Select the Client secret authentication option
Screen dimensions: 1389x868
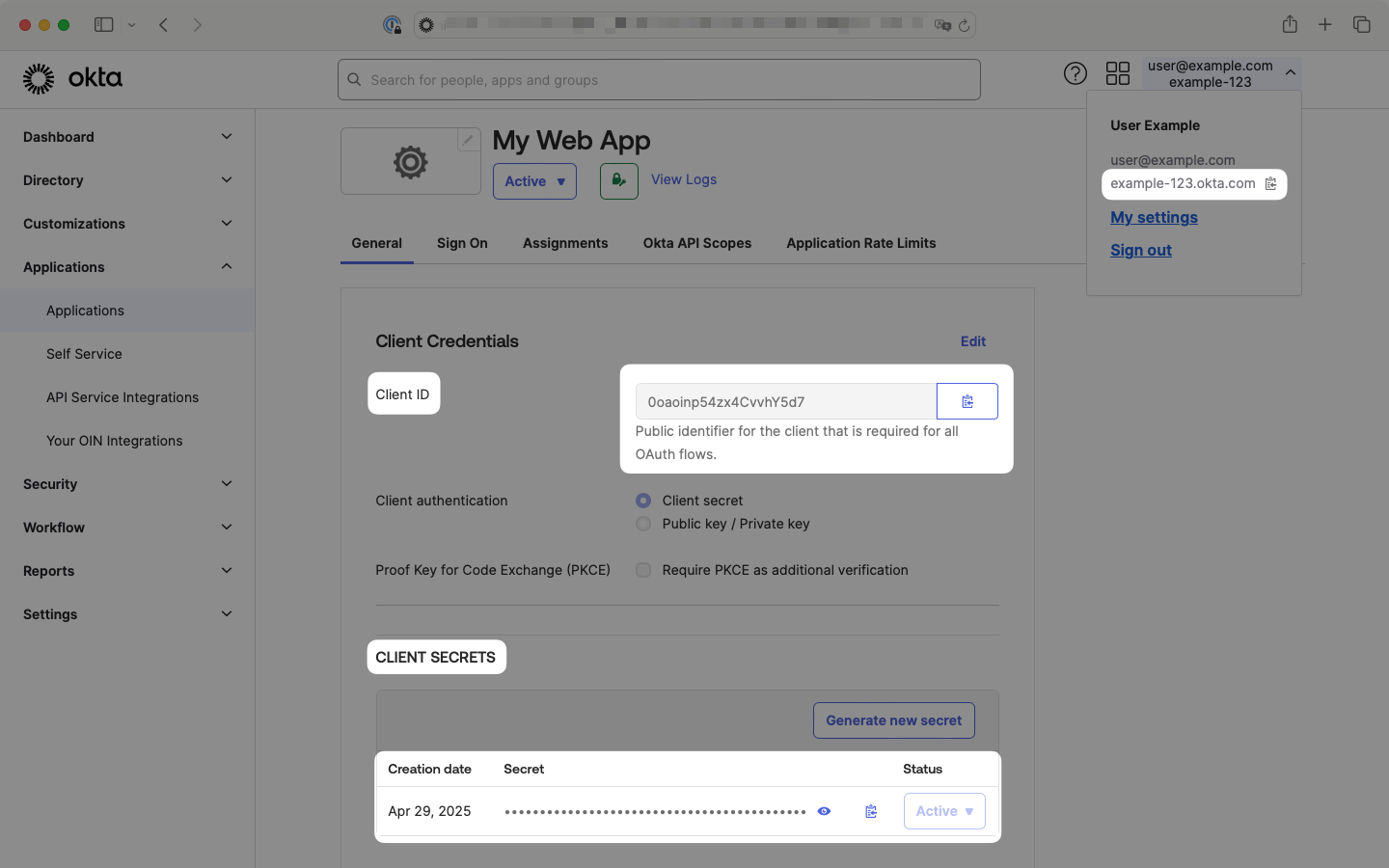coord(643,501)
